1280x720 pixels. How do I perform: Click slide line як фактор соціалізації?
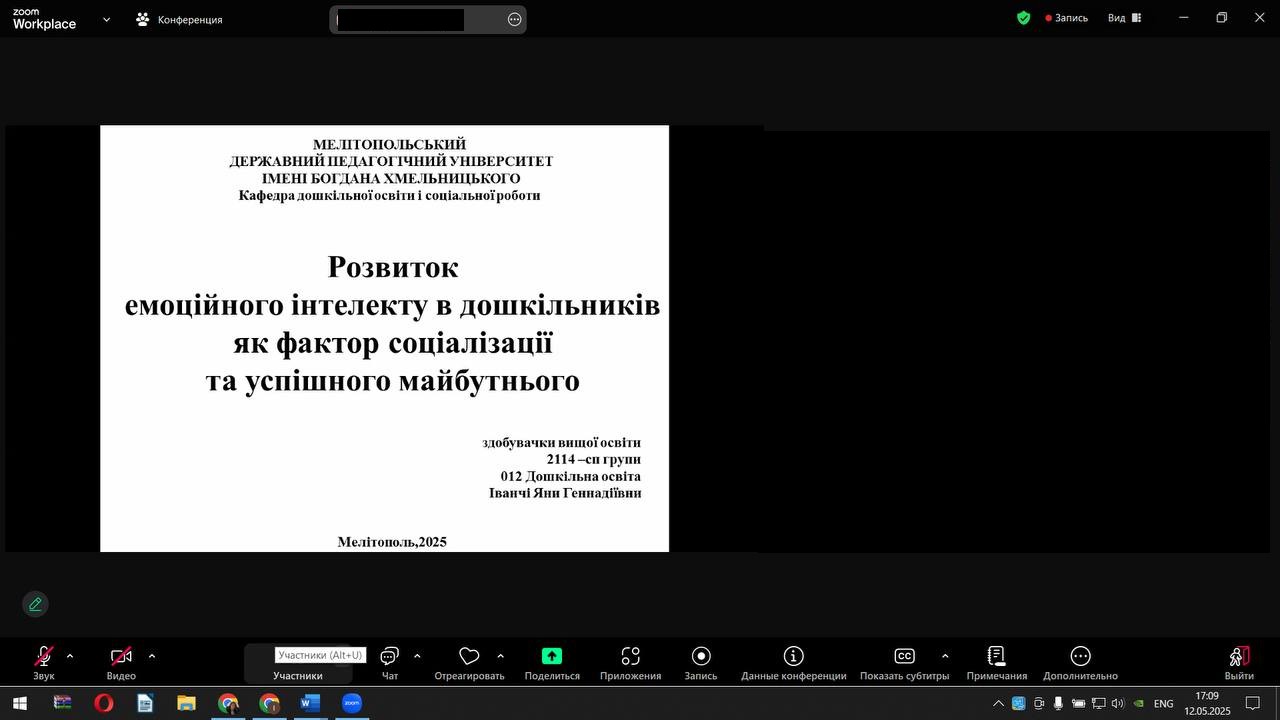(393, 343)
